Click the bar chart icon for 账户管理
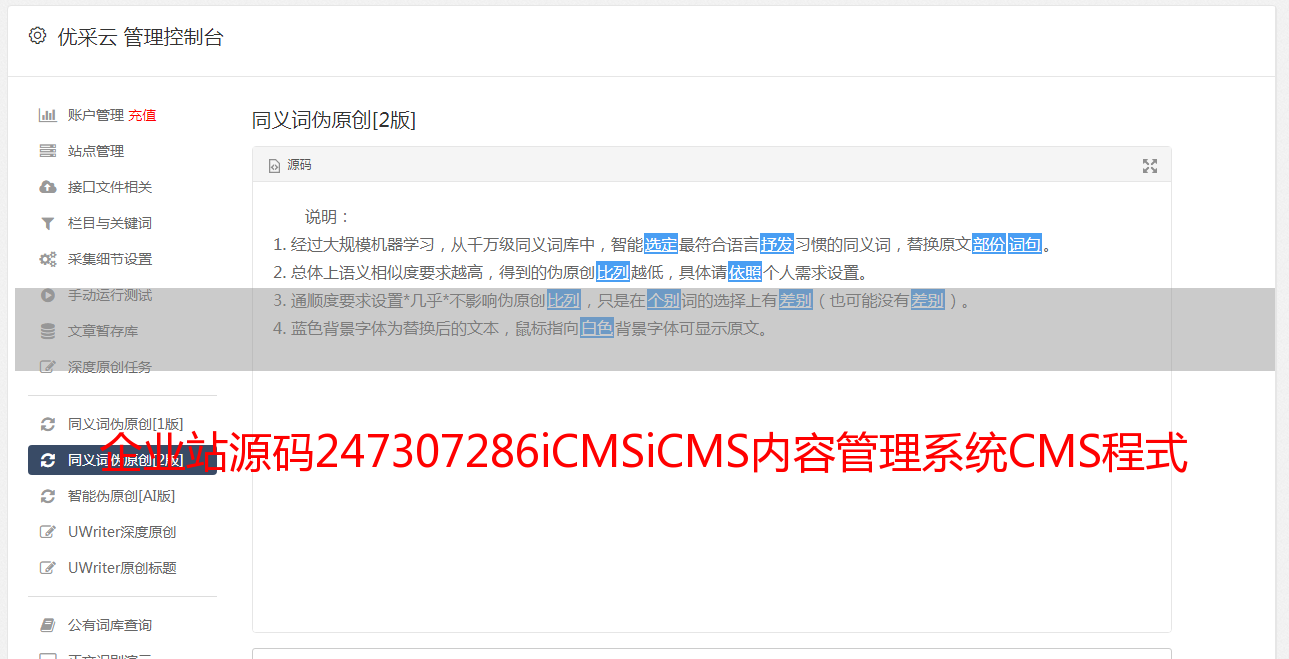Screen dimensions: 1289x659 coord(47,115)
